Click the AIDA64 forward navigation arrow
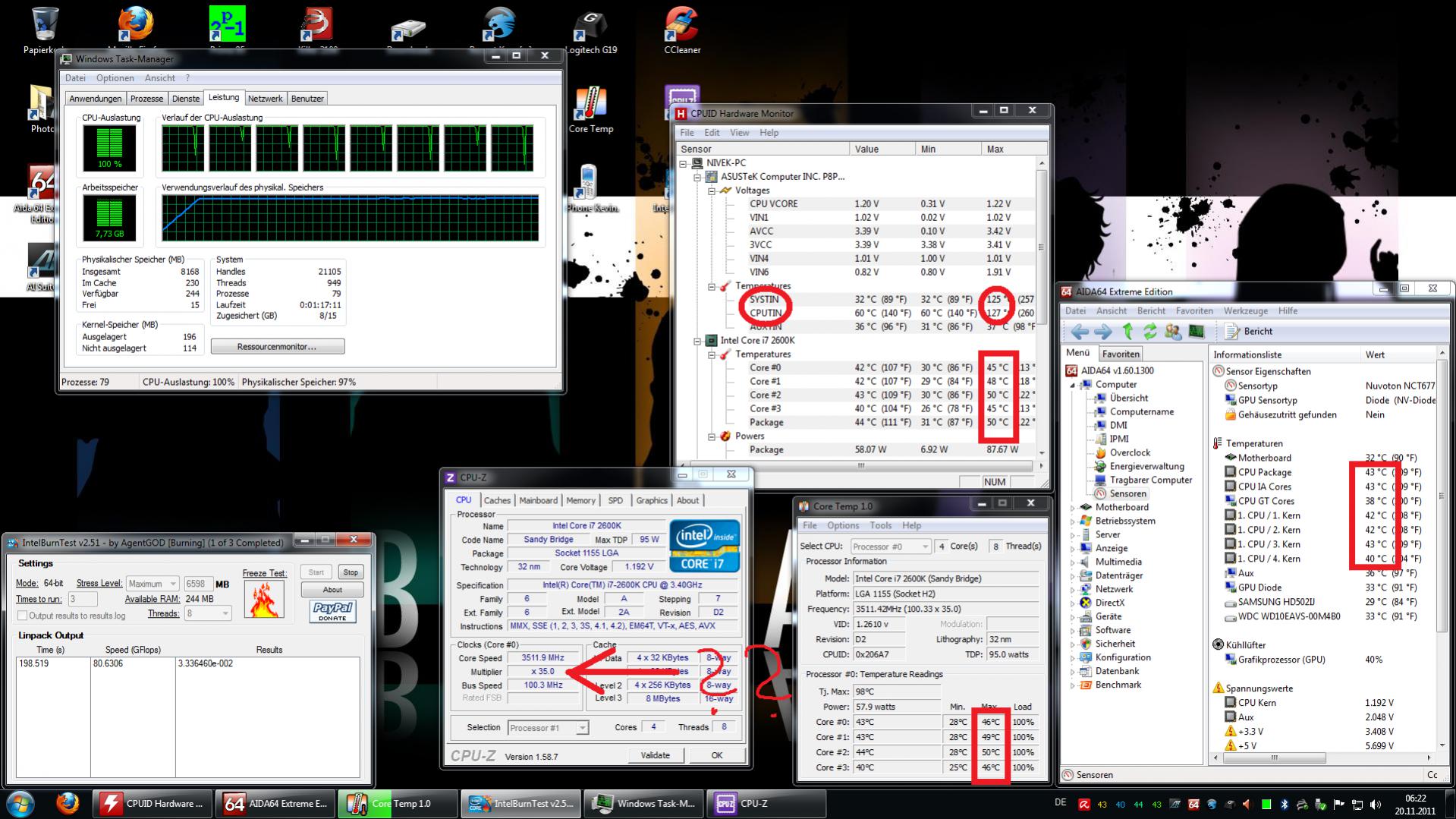The height and width of the screenshot is (819, 1456). [x=1103, y=332]
